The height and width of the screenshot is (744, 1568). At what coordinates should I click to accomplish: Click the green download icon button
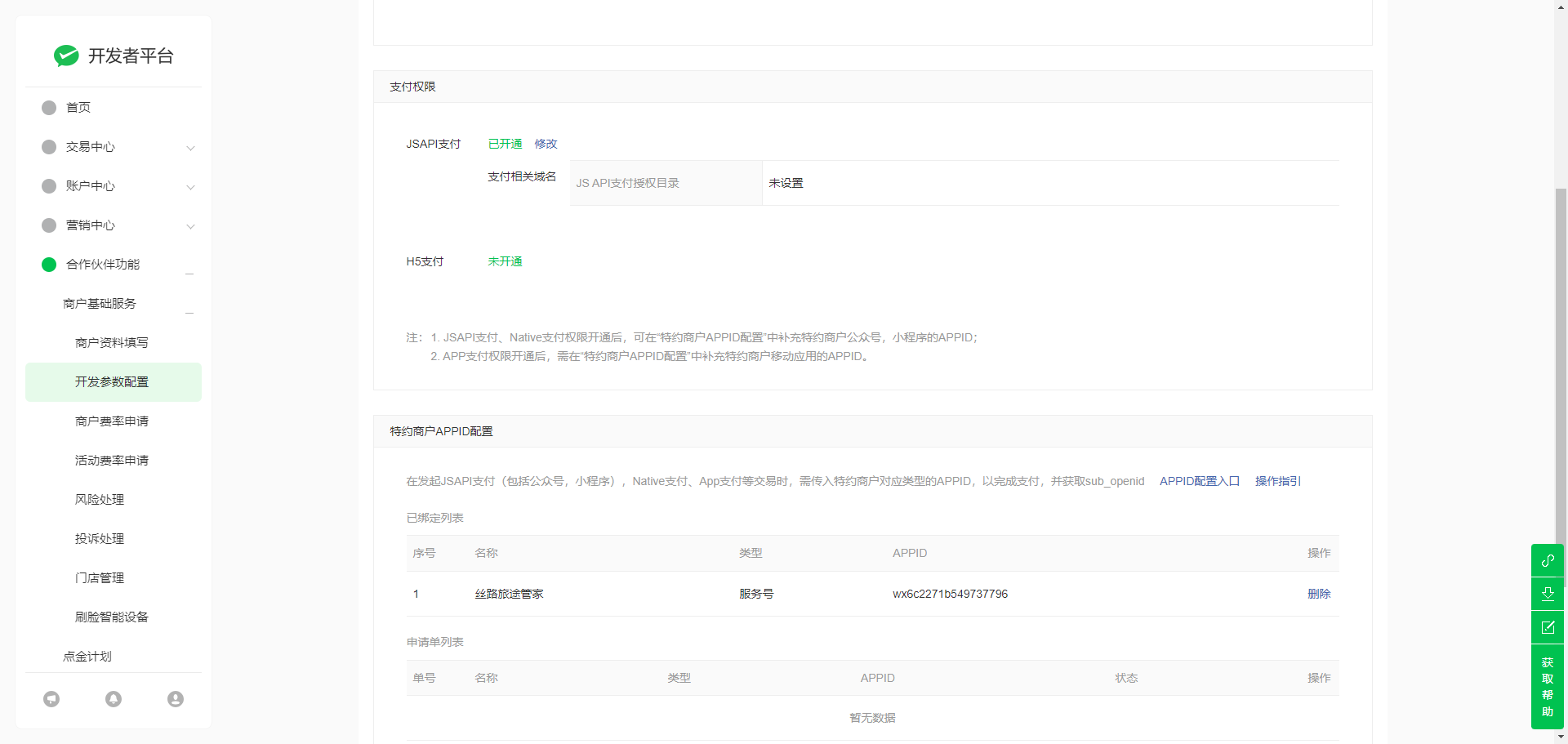point(1548,594)
